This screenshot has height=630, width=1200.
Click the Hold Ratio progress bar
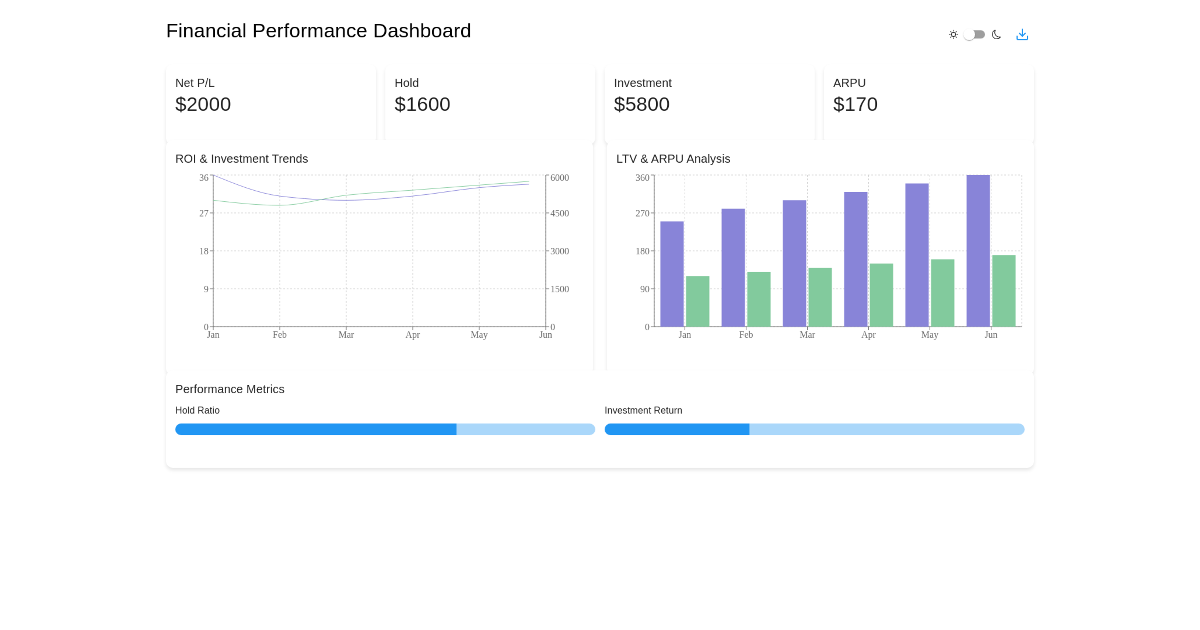(x=385, y=429)
